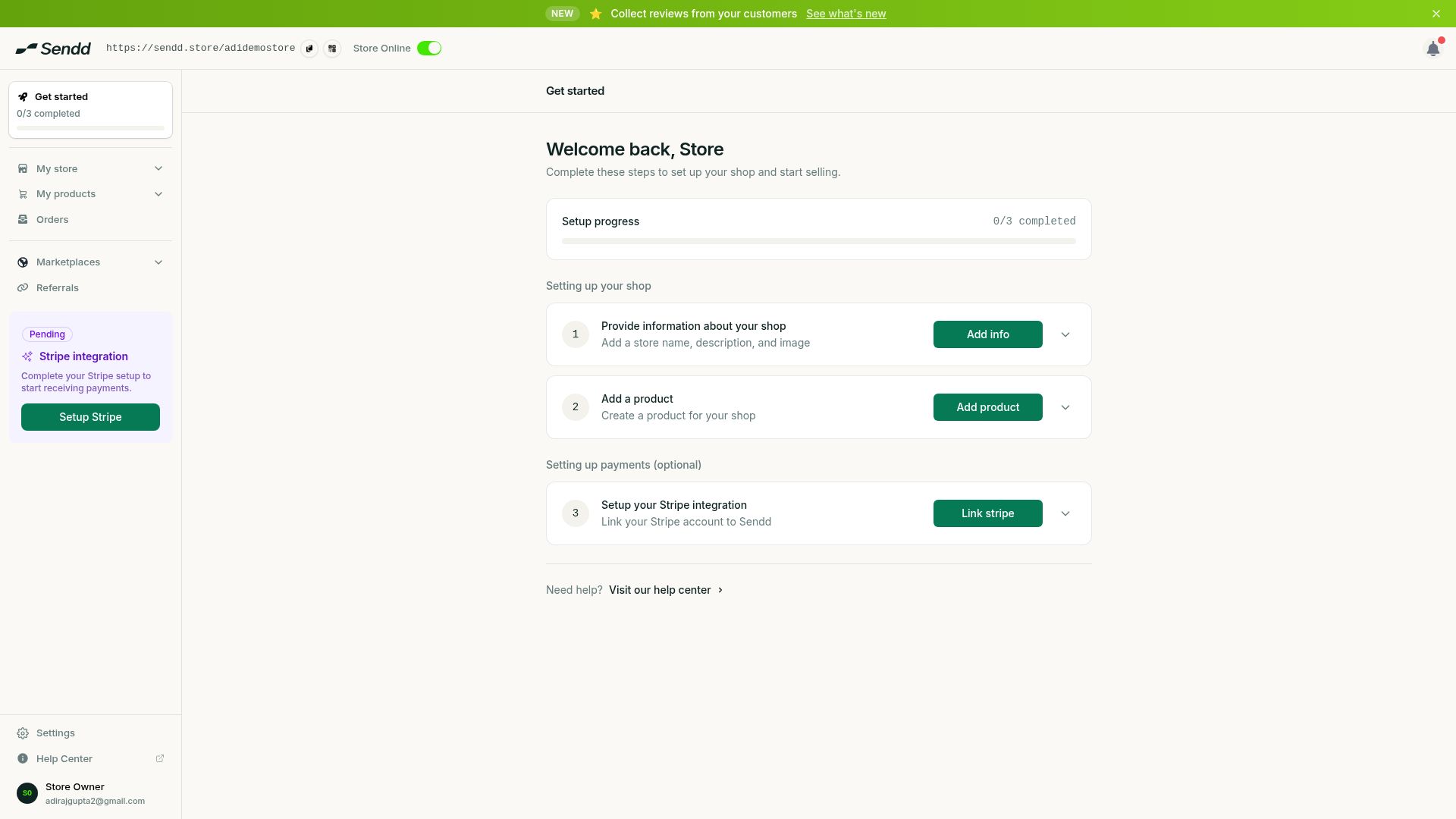The image size is (1456, 819).
Task: Click 'Setup your Stripe integration' title
Action: pos(673,505)
